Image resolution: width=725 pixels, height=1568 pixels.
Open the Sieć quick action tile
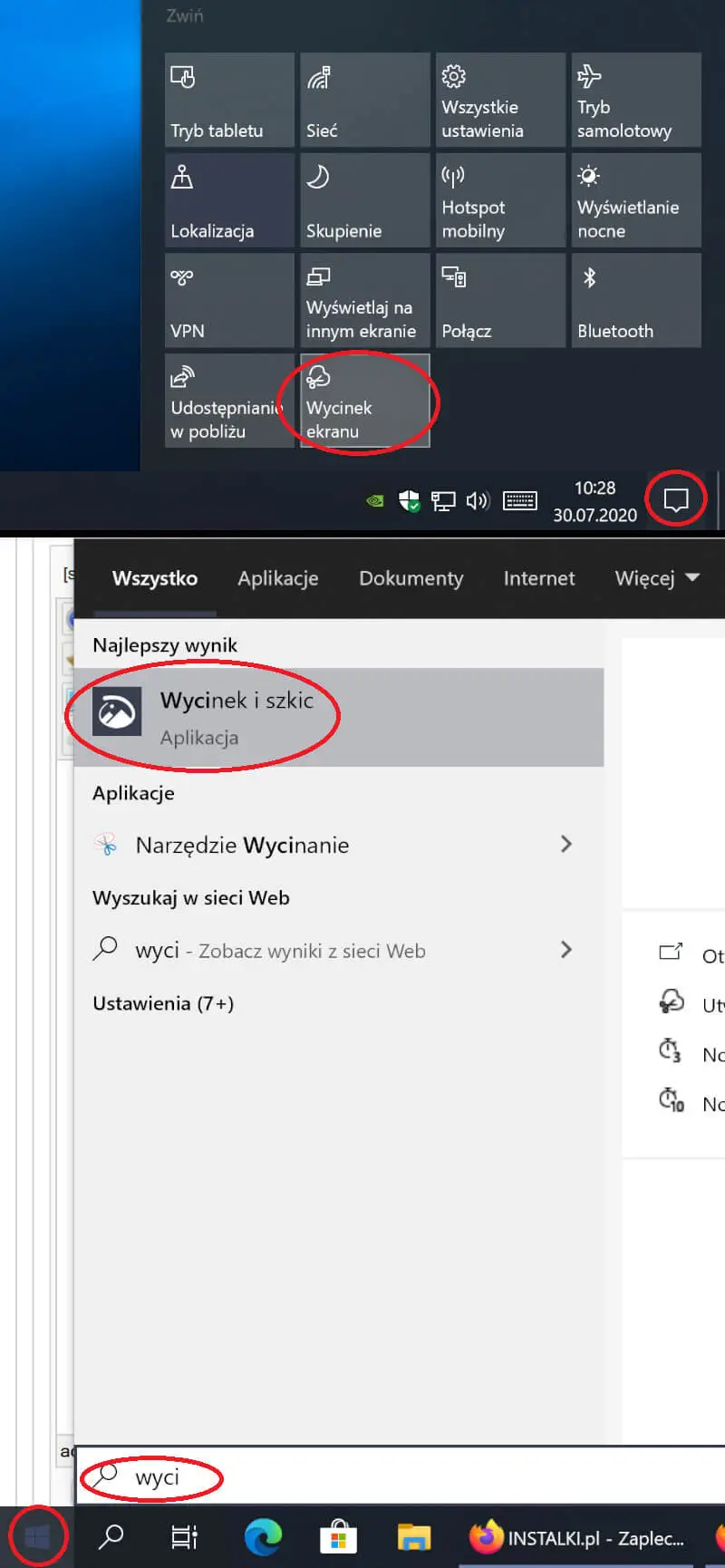(364, 100)
